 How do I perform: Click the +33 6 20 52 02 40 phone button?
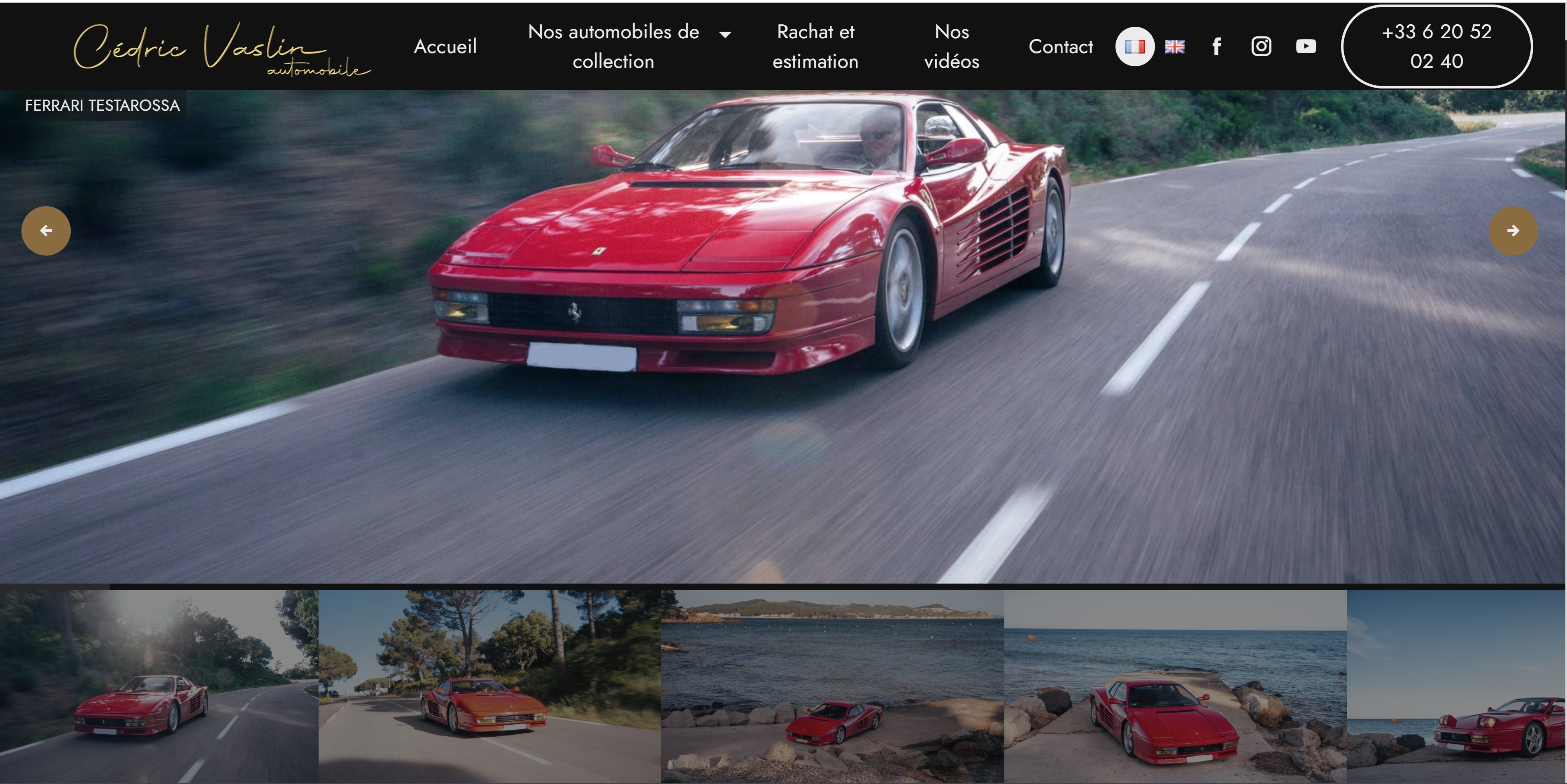point(1436,46)
